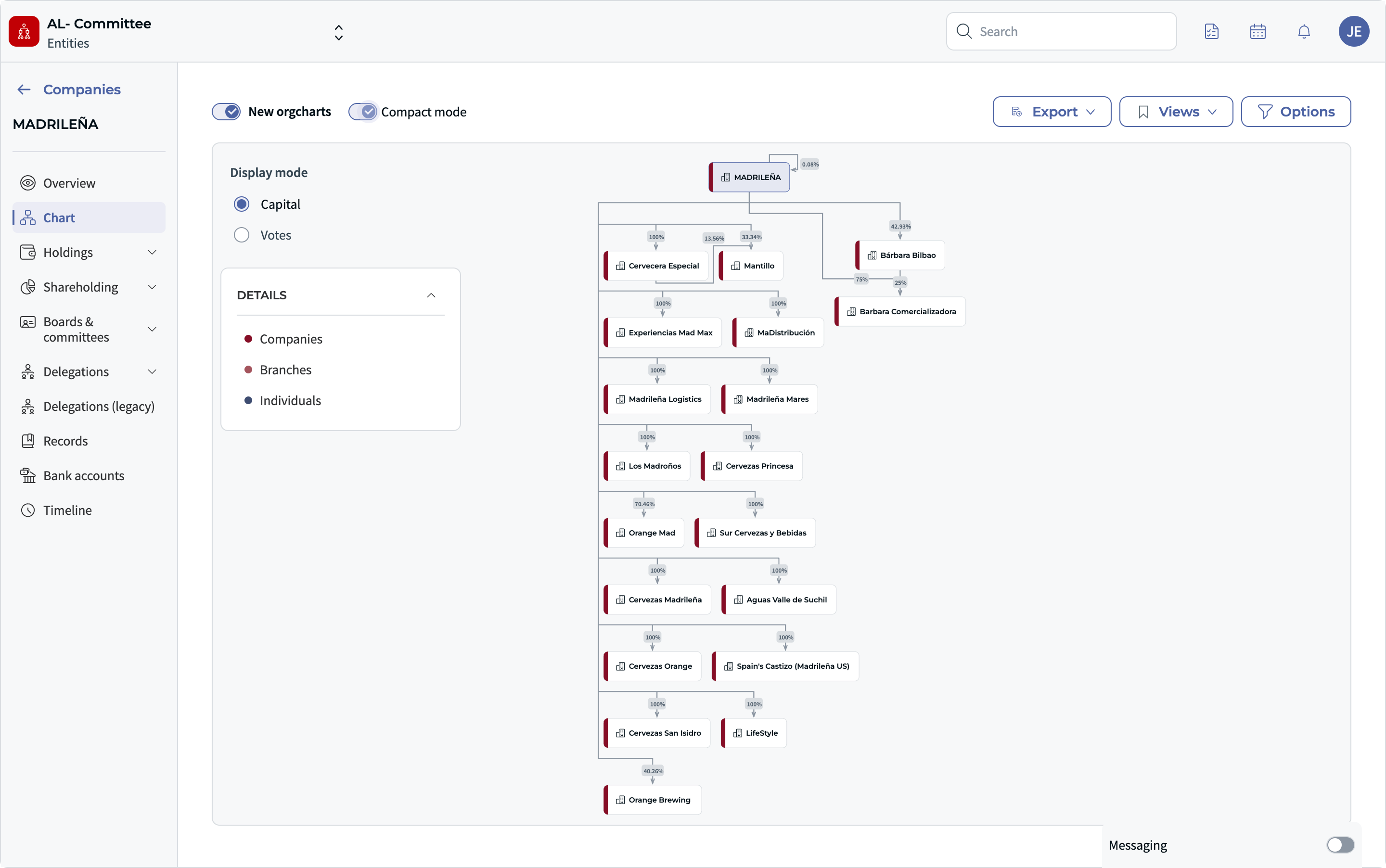Select the Votes radio button

click(x=242, y=235)
